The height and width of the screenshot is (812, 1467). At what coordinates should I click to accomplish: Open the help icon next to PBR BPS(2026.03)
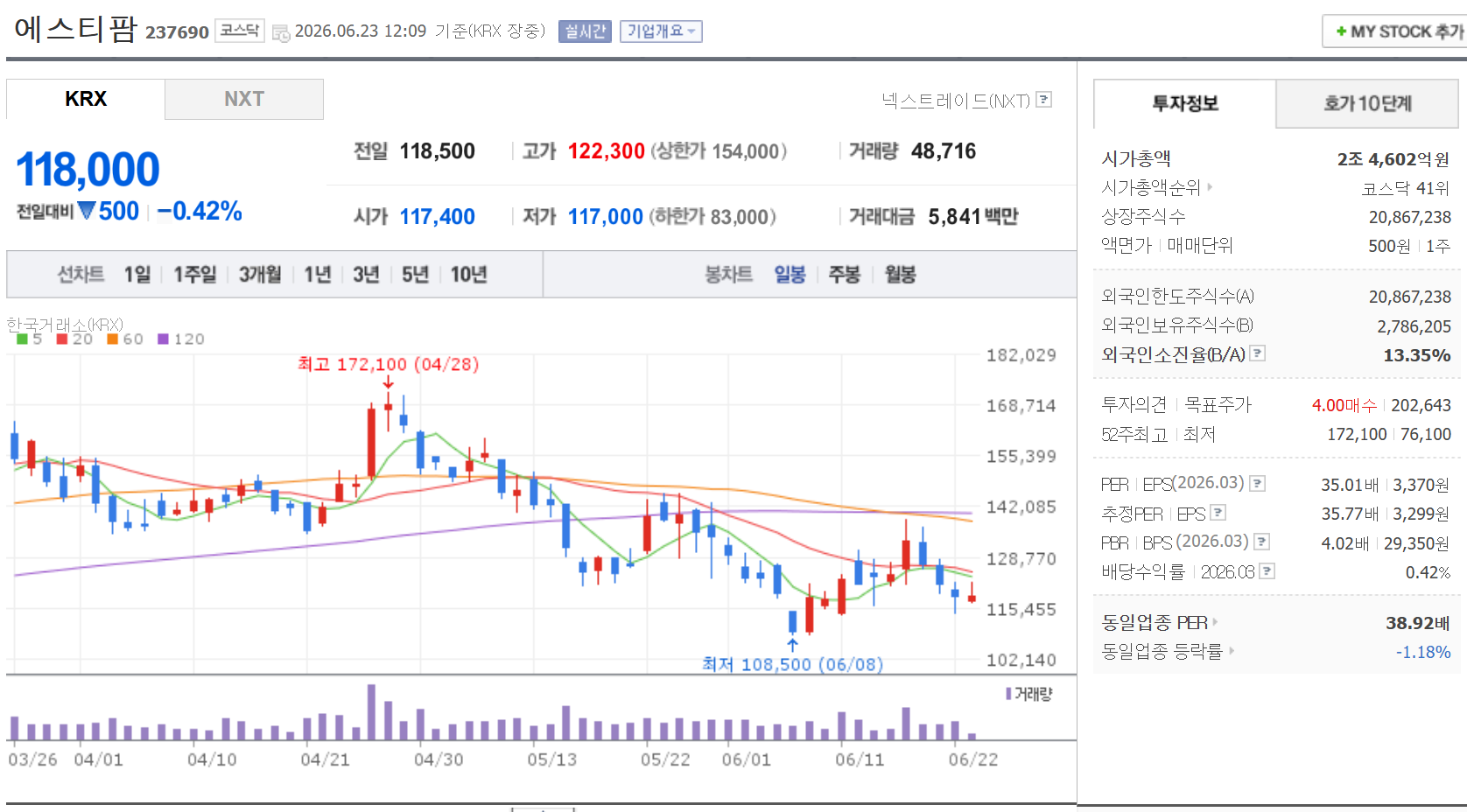[x=1261, y=542]
